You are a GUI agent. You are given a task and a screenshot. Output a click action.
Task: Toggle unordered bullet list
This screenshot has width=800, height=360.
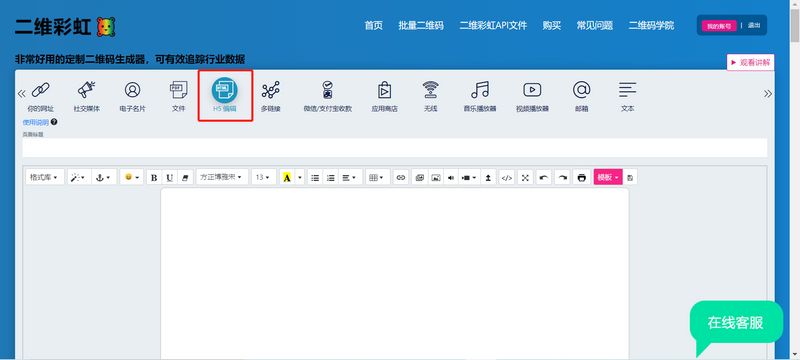point(315,177)
